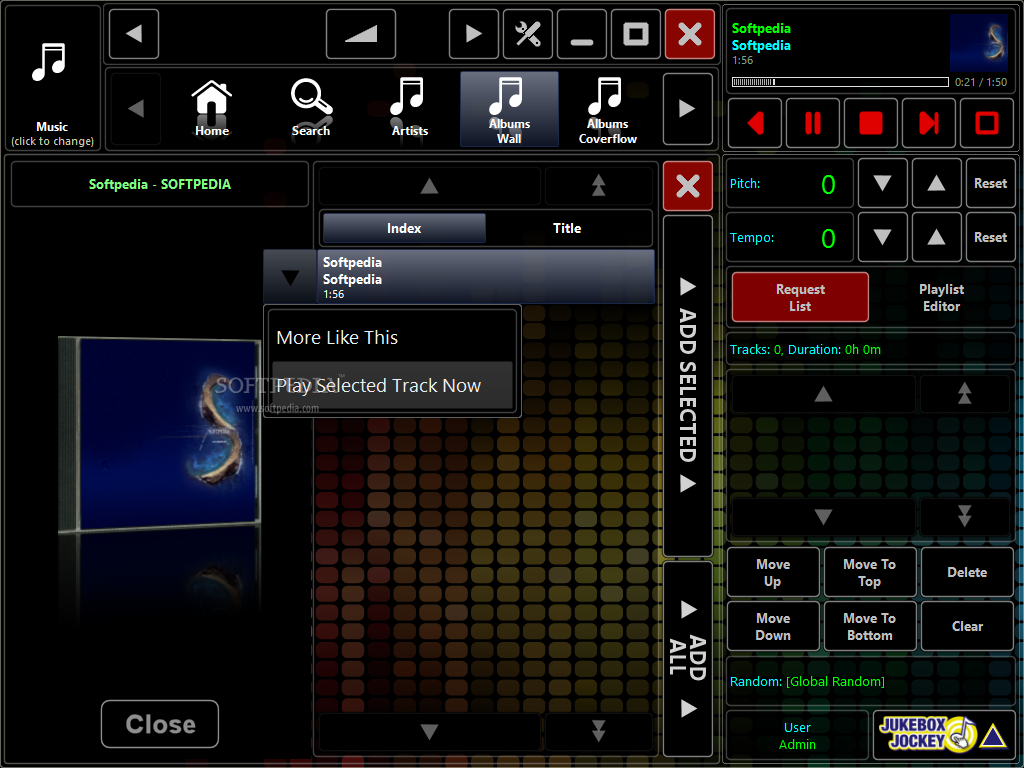Delete the selected request item
The image size is (1024, 768).
(x=967, y=573)
